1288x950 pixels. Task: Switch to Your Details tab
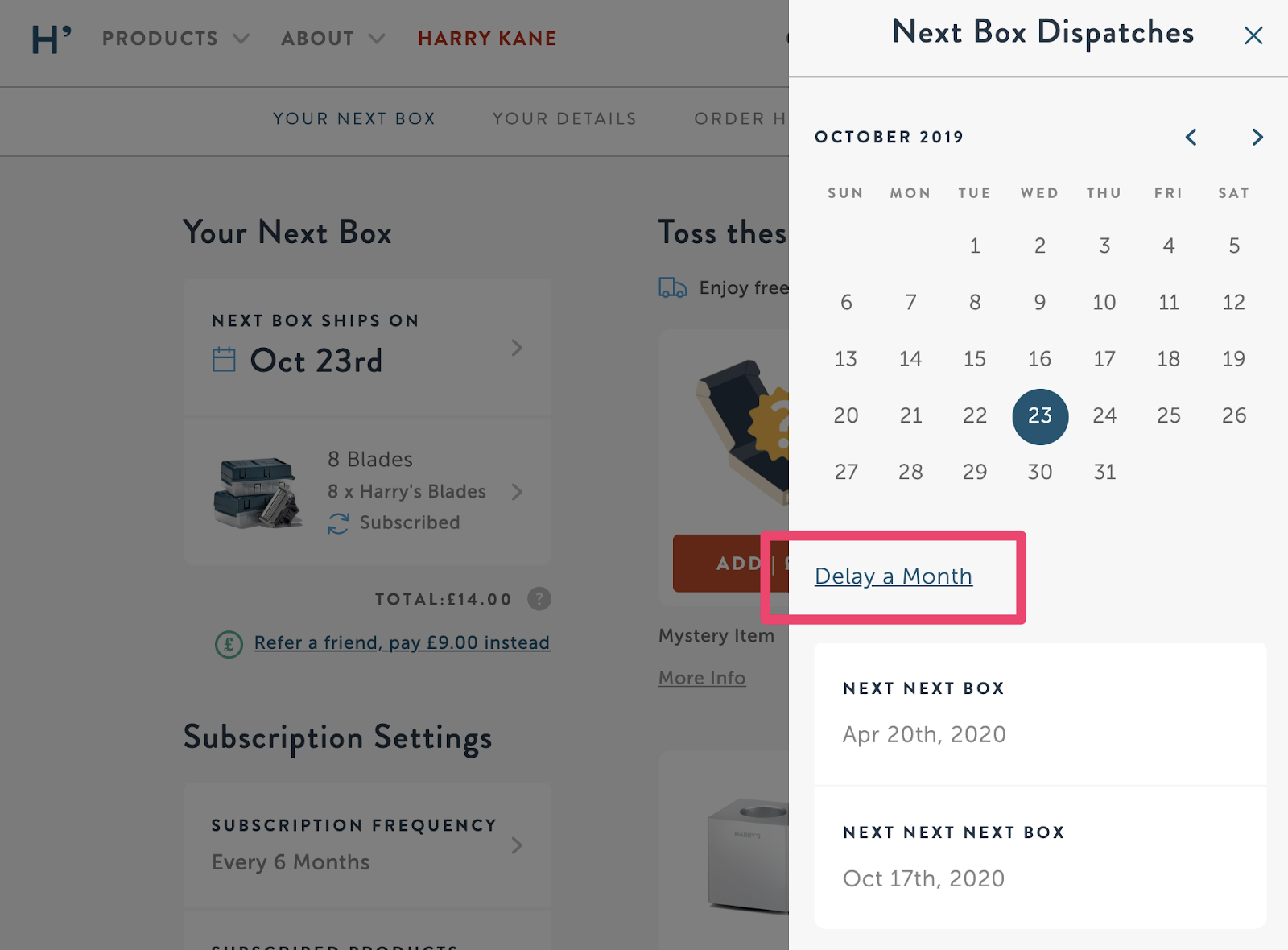(x=564, y=118)
